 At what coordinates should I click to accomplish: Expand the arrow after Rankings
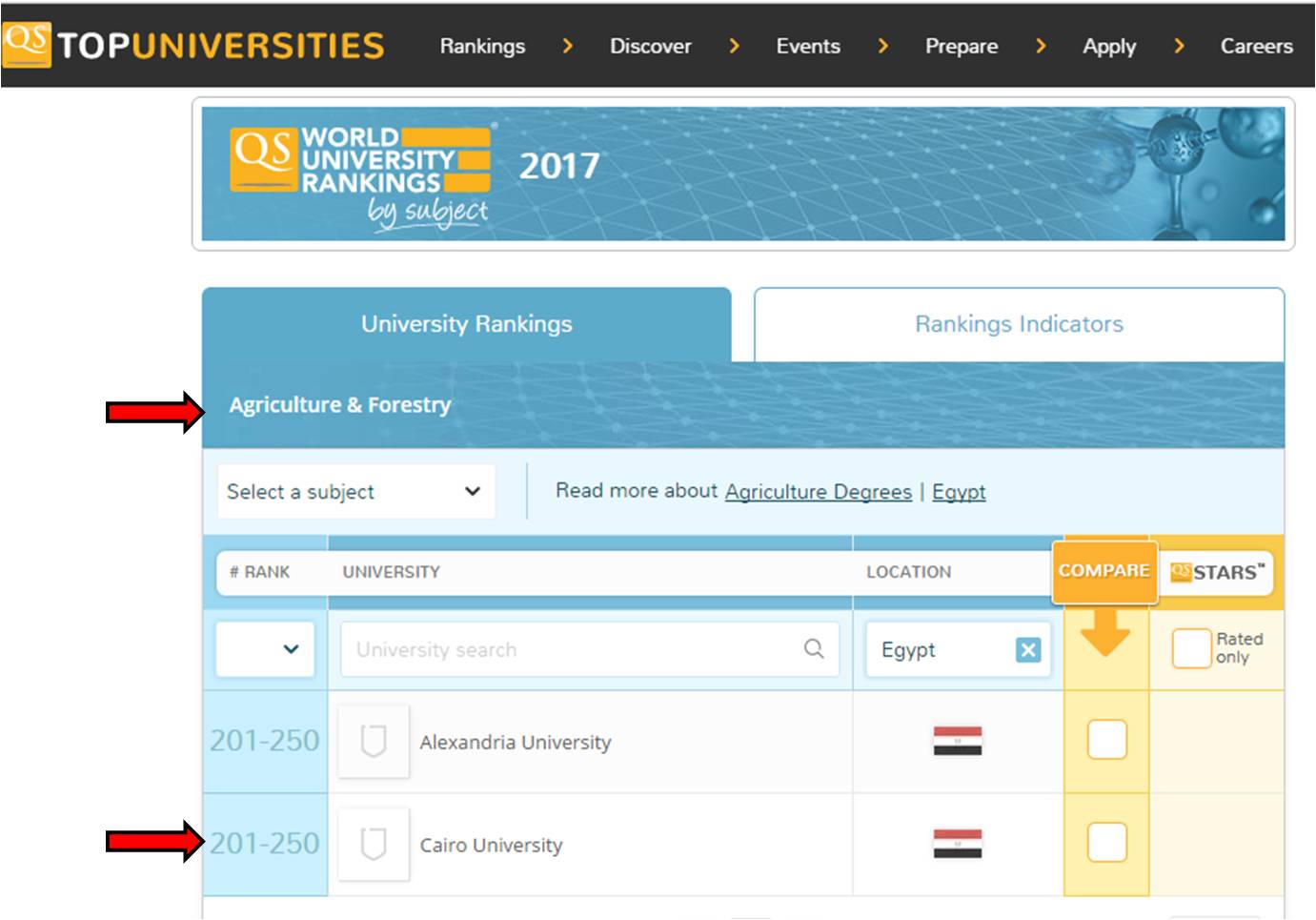tap(568, 46)
